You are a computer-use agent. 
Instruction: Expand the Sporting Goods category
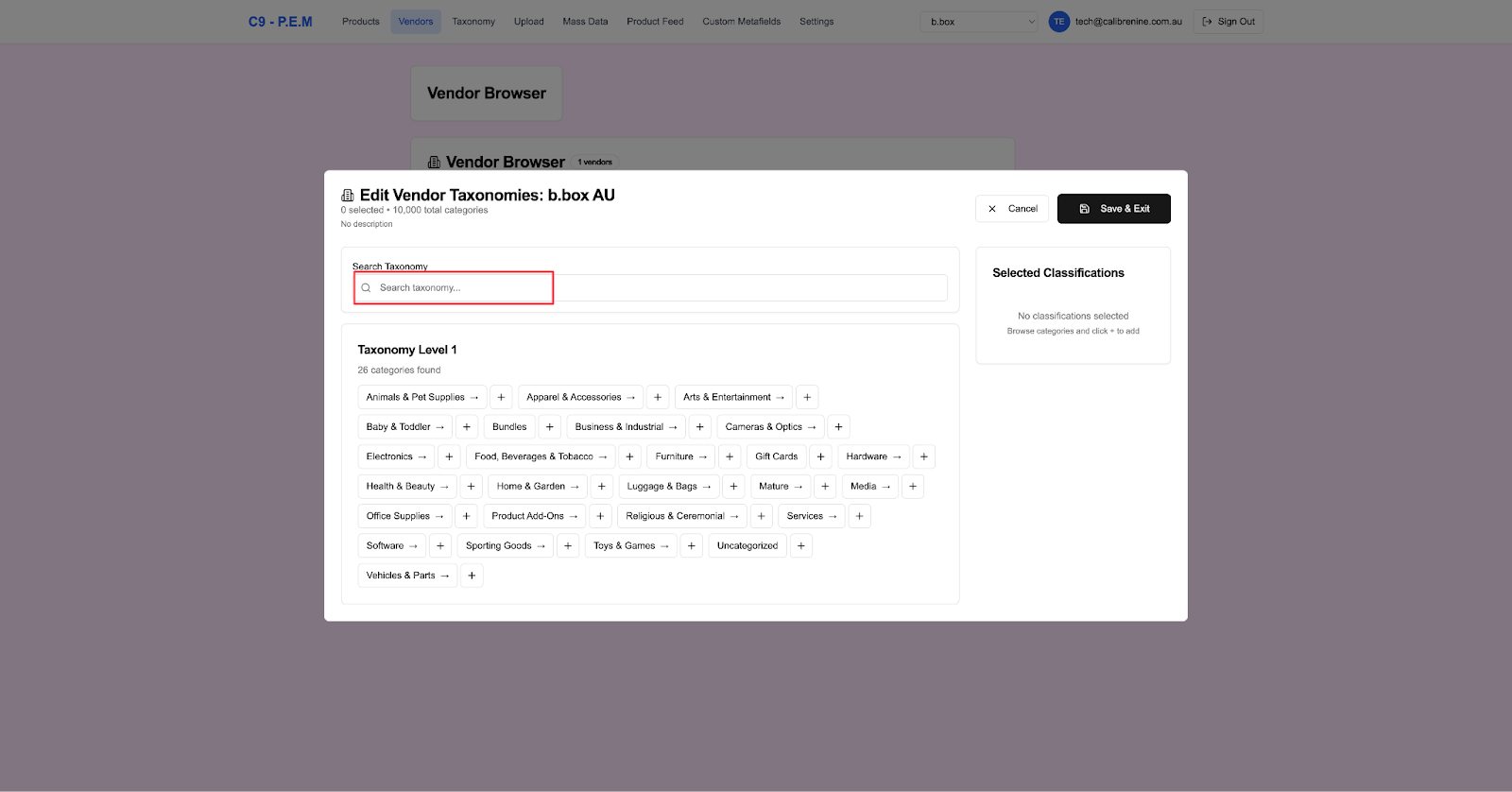click(505, 545)
